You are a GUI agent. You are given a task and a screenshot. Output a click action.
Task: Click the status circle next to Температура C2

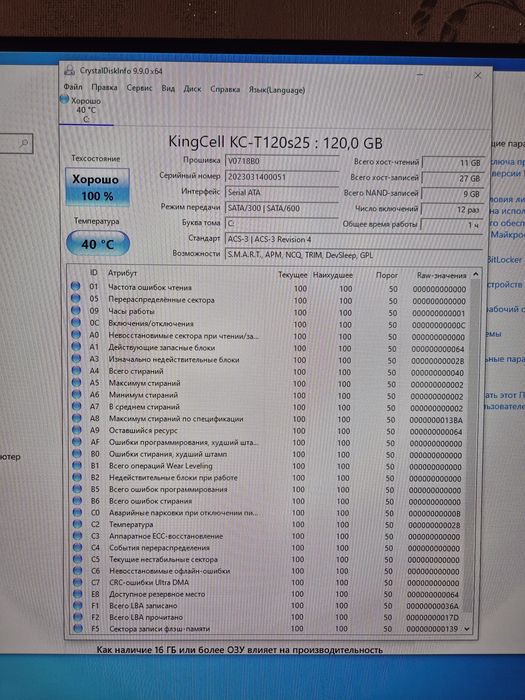tap(77, 524)
